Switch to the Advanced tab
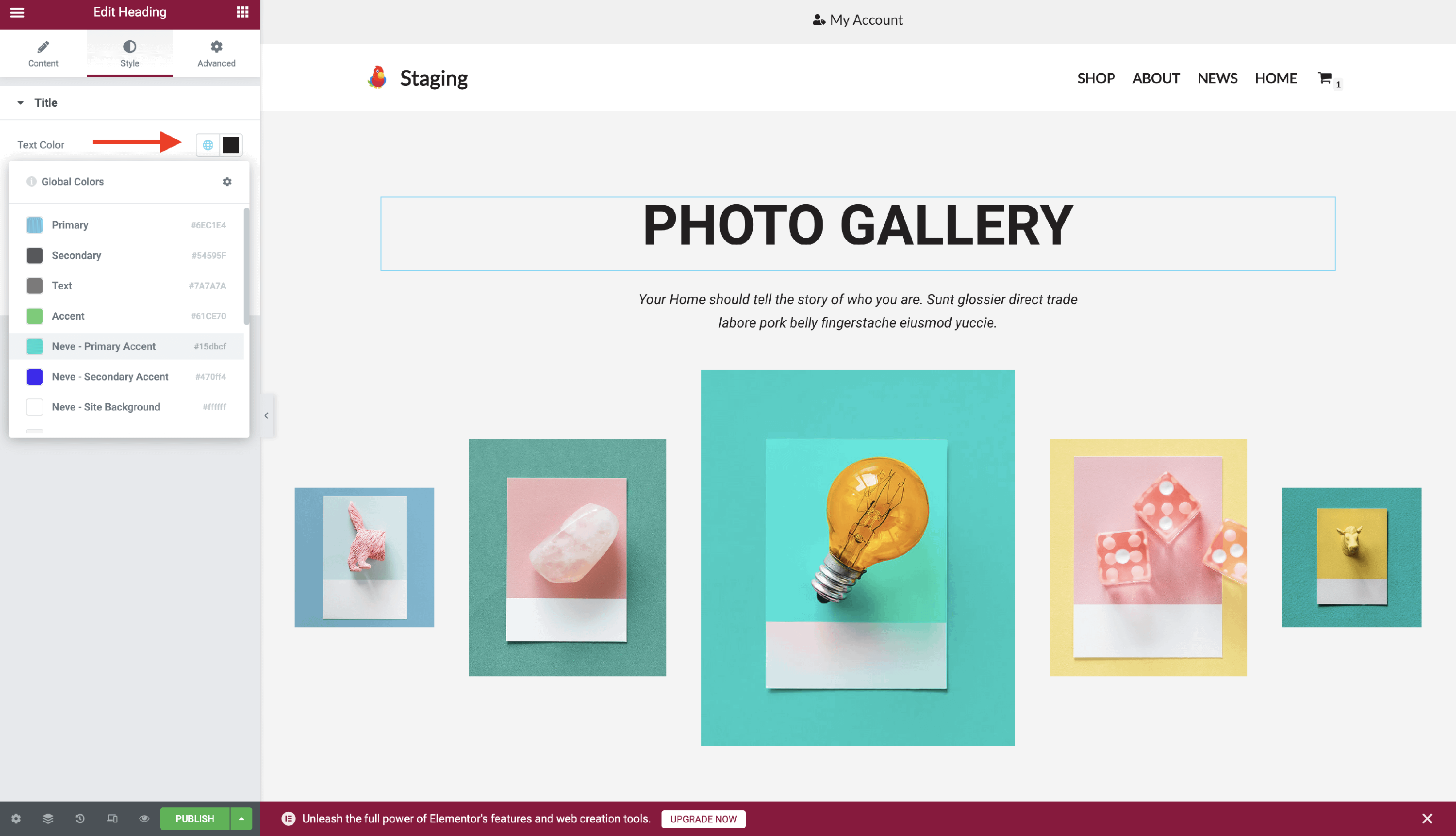 click(216, 53)
